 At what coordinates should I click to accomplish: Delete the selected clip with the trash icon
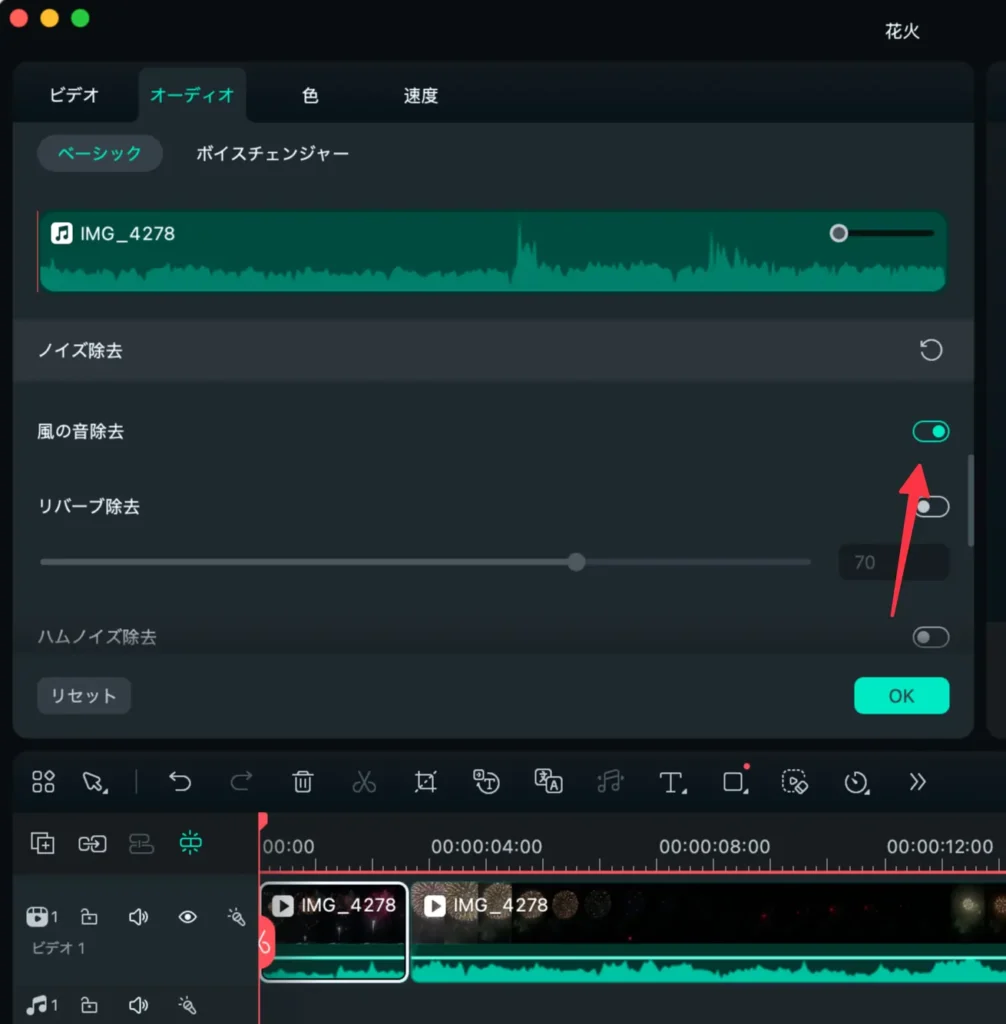pyautogui.click(x=303, y=782)
